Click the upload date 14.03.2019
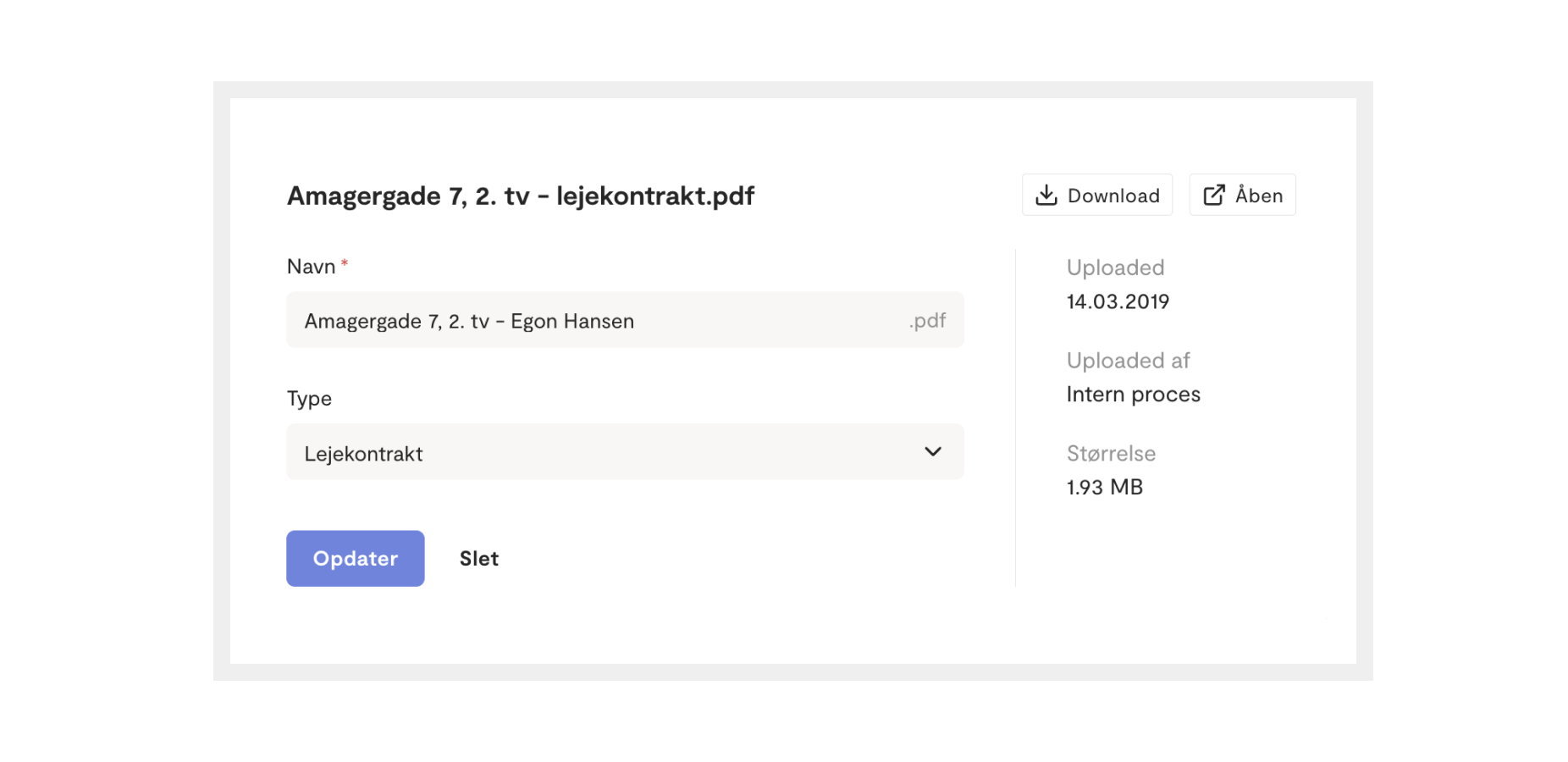 pyautogui.click(x=1118, y=301)
